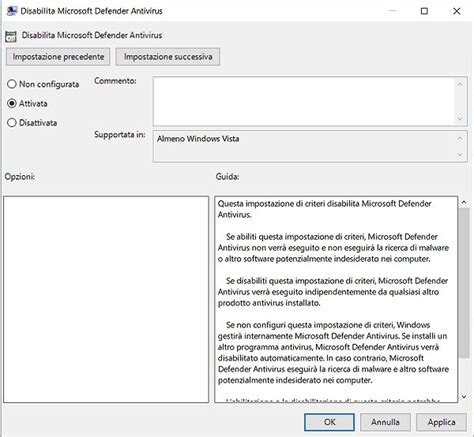Go to Impostazione successiva

(x=168, y=57)
